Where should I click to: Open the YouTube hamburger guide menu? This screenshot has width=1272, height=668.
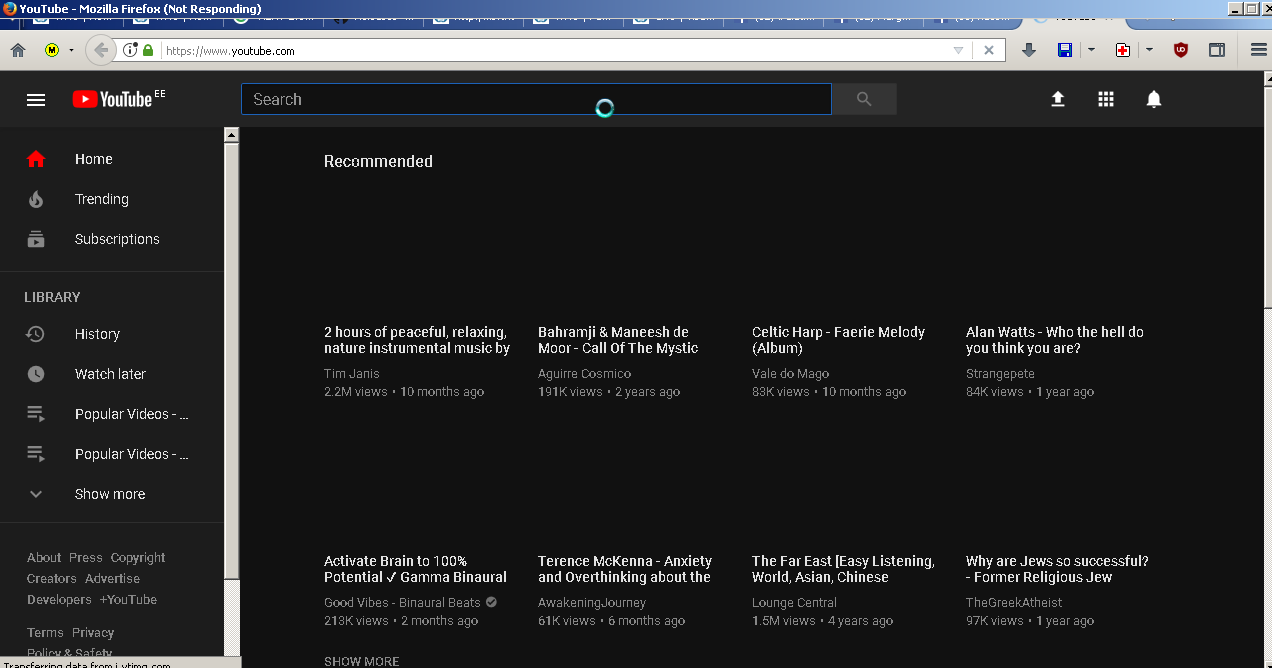tap(36, 99)
